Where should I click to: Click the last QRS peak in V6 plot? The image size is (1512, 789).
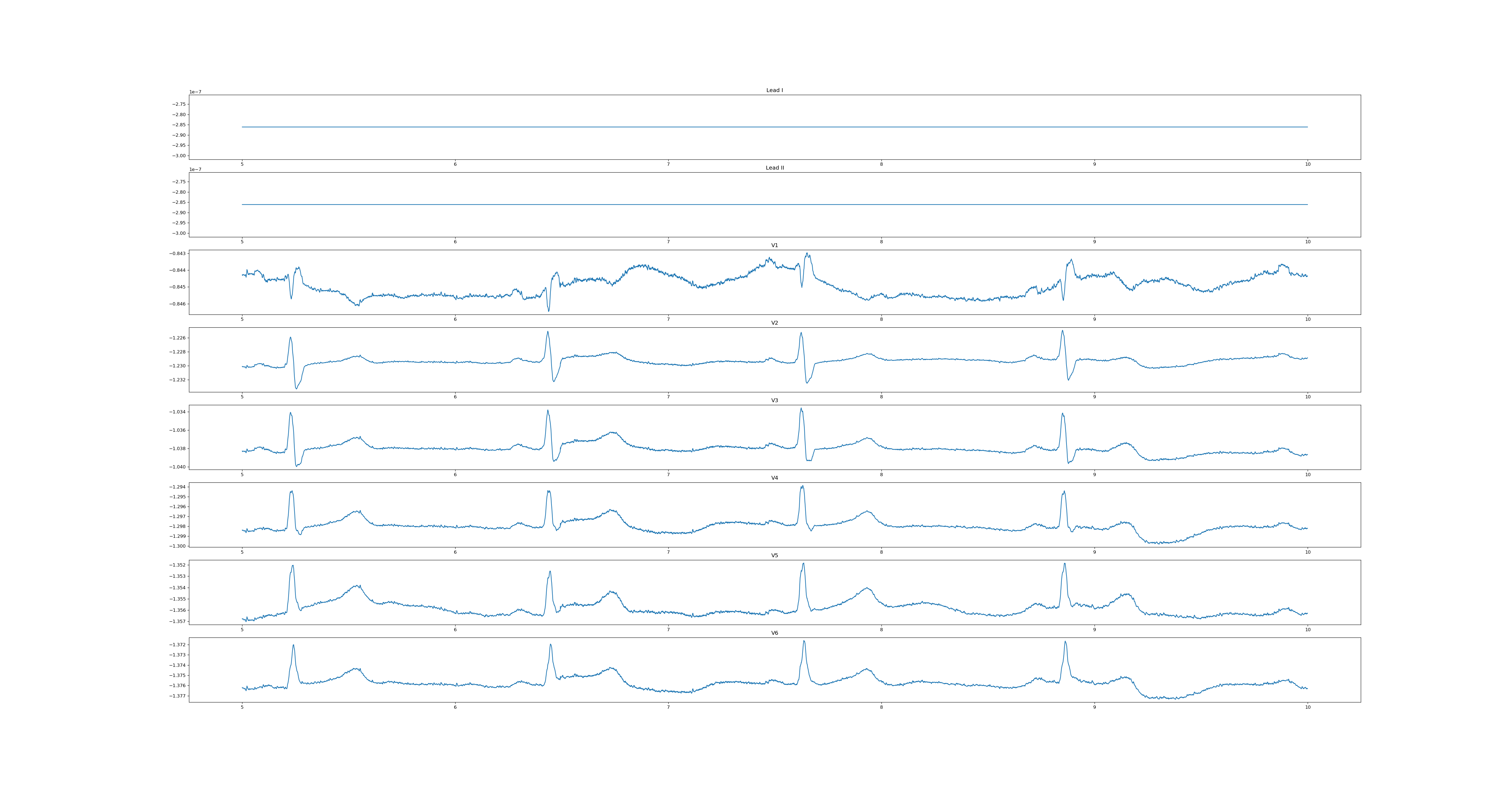pyautogui.click(x=1065, y=642)
